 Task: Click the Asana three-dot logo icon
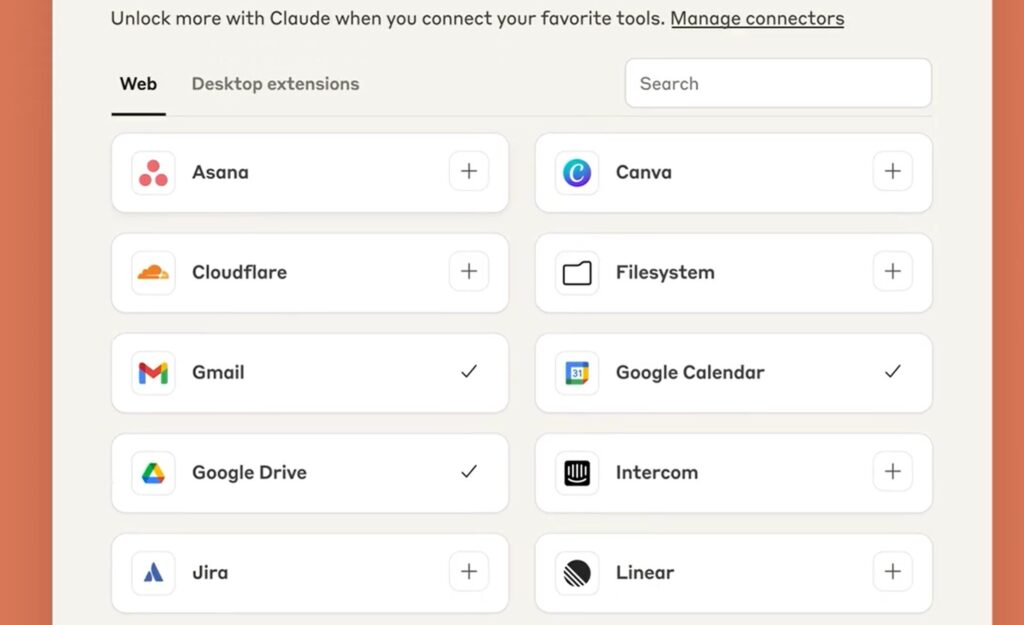153,172
